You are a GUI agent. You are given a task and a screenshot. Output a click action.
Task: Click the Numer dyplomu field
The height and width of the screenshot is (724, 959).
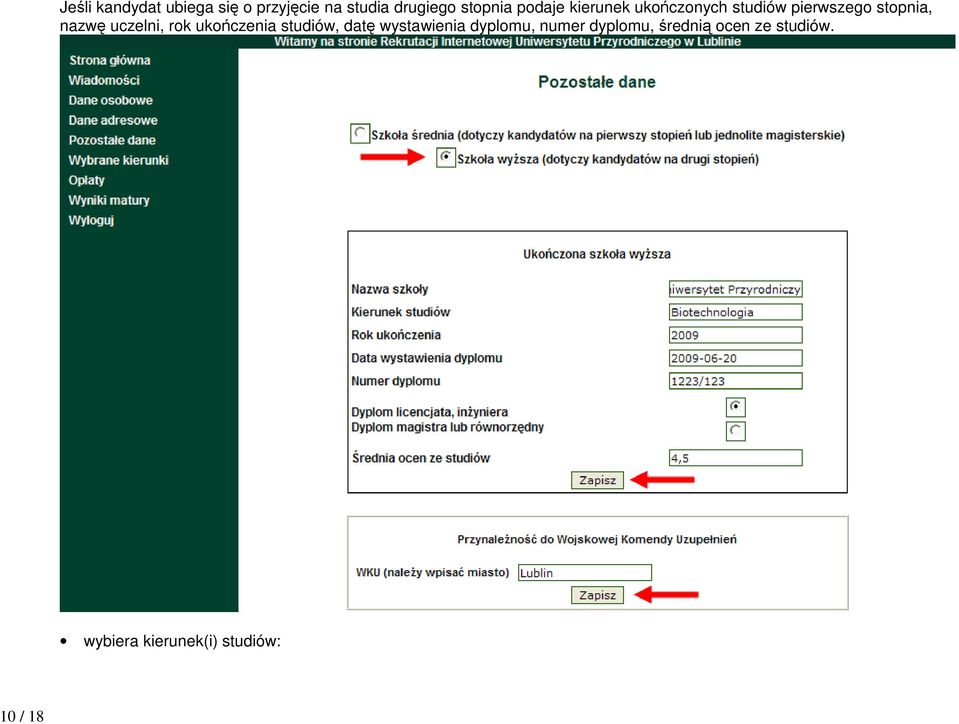pos(736,381)
